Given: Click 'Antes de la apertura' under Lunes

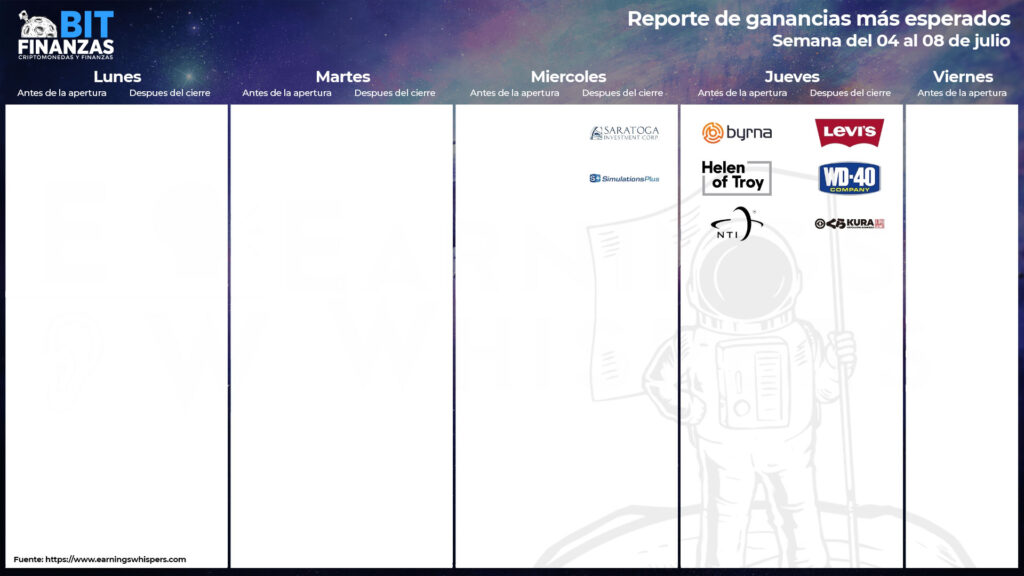Looking at the screenshot, I should [62, 93].
